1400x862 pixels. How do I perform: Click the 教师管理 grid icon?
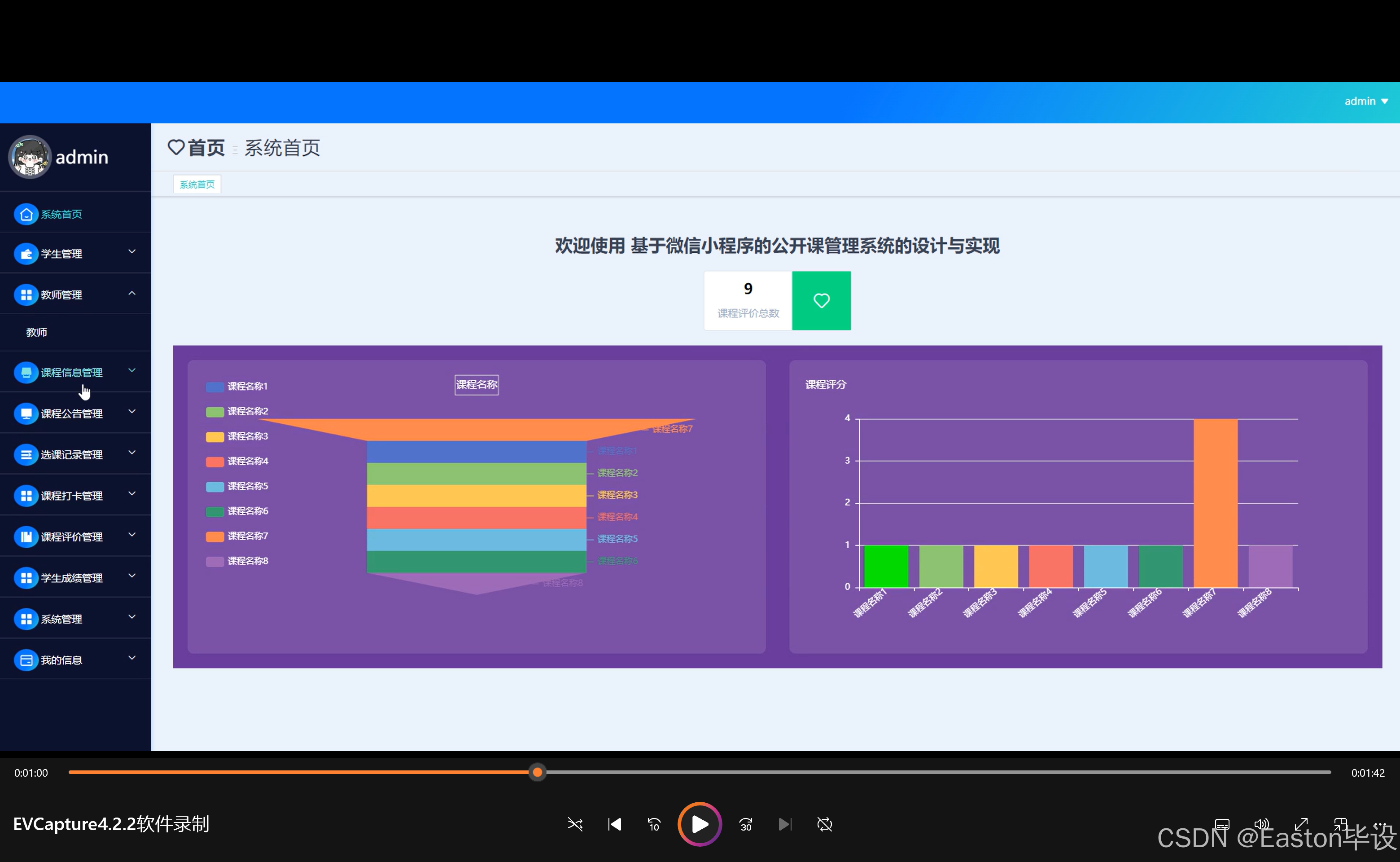tap(26, 295)
